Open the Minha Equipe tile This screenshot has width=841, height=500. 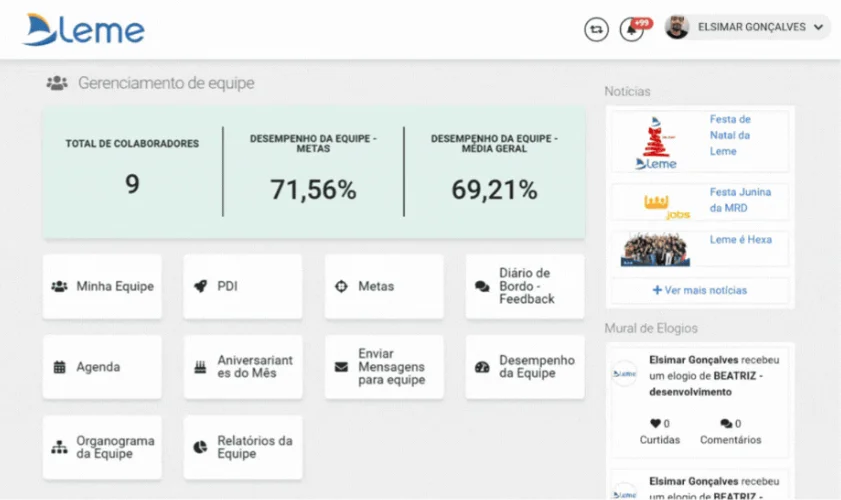(x=103, y=286)
